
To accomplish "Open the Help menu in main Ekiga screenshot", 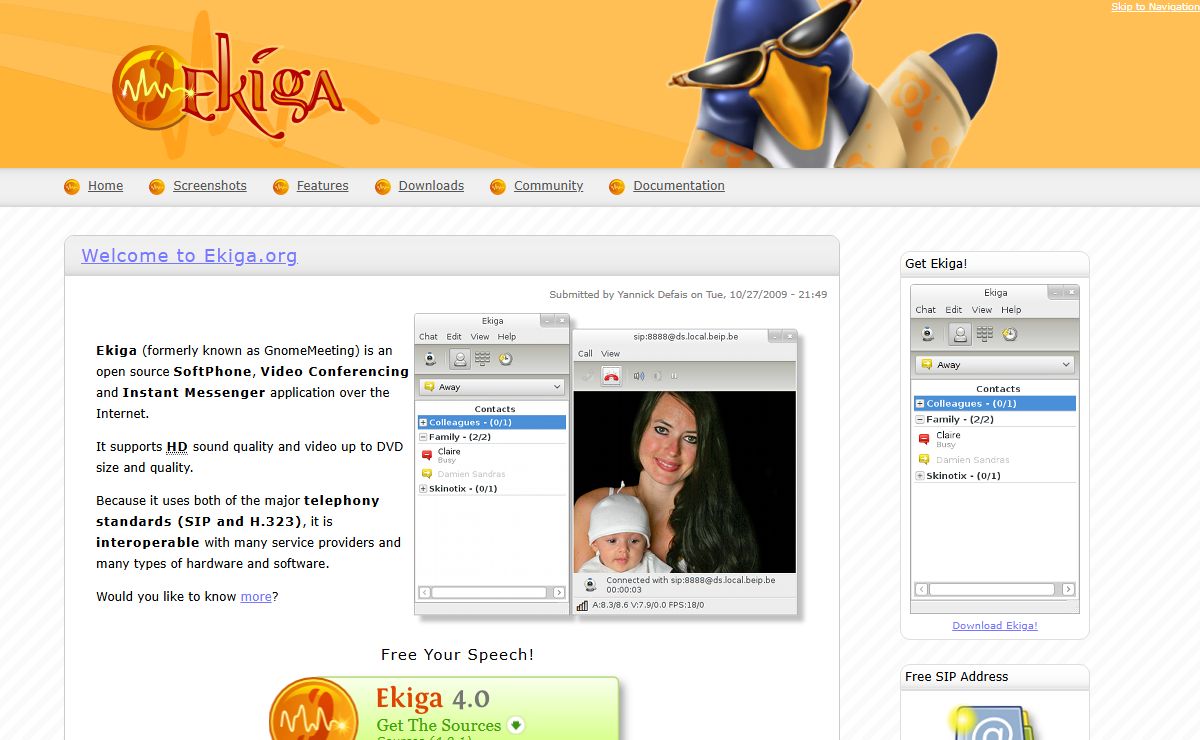I will pyautogui.click(x=507, y=337).
